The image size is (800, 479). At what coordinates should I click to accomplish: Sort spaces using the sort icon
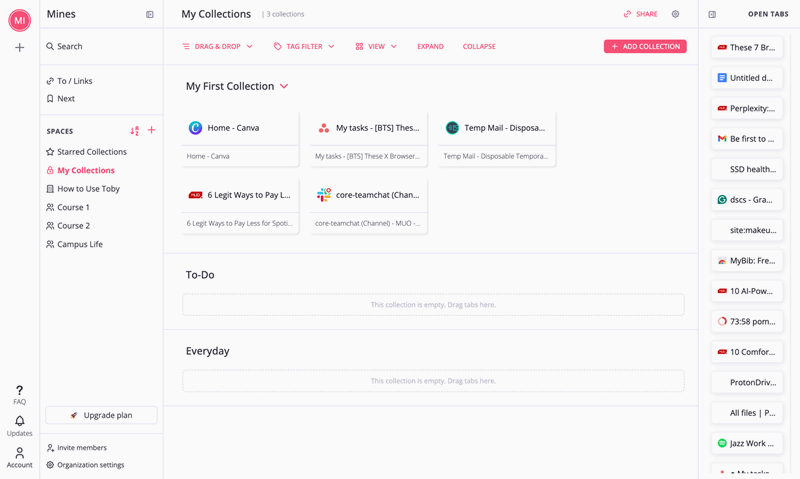coord(134,131)
